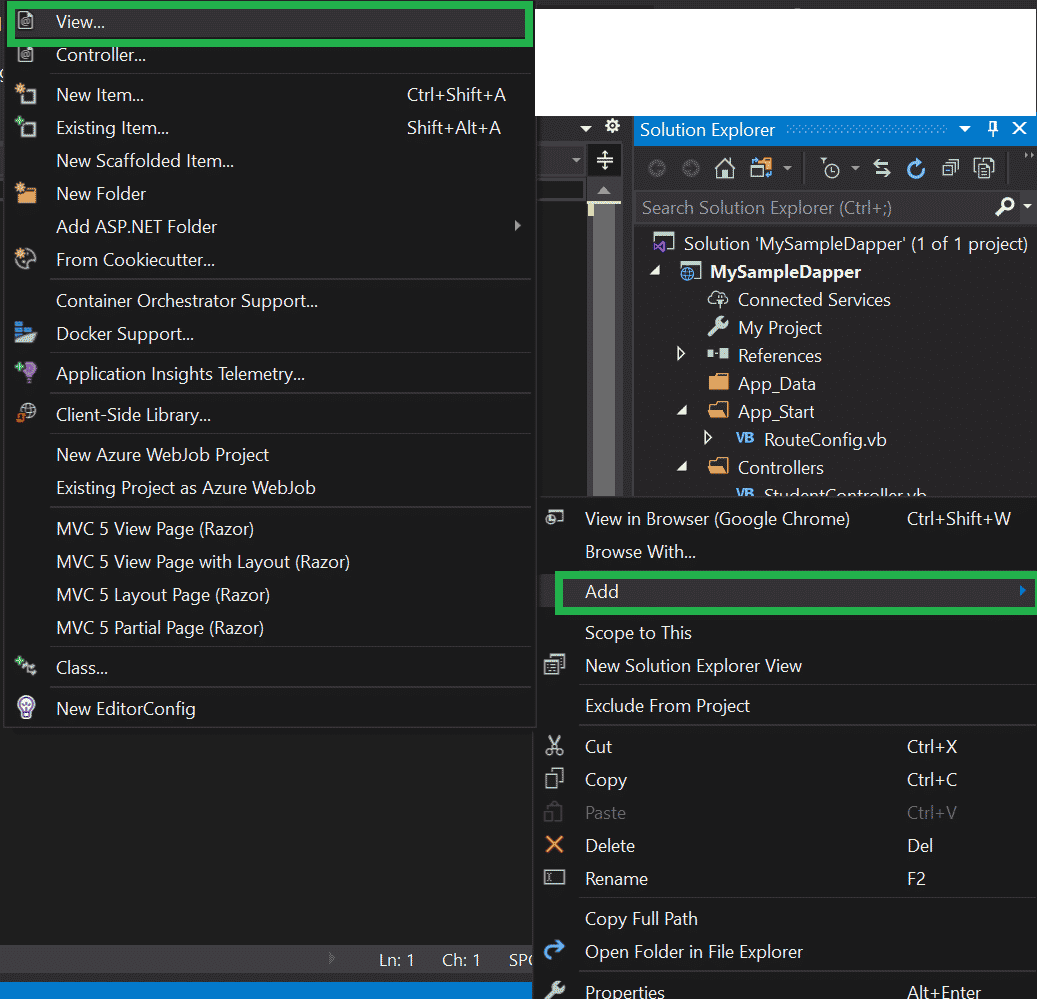This screenshot has width=1037, height=999.
Task: Click the search magnifier in Solution Explorer
Action: tap(1004, 207)
